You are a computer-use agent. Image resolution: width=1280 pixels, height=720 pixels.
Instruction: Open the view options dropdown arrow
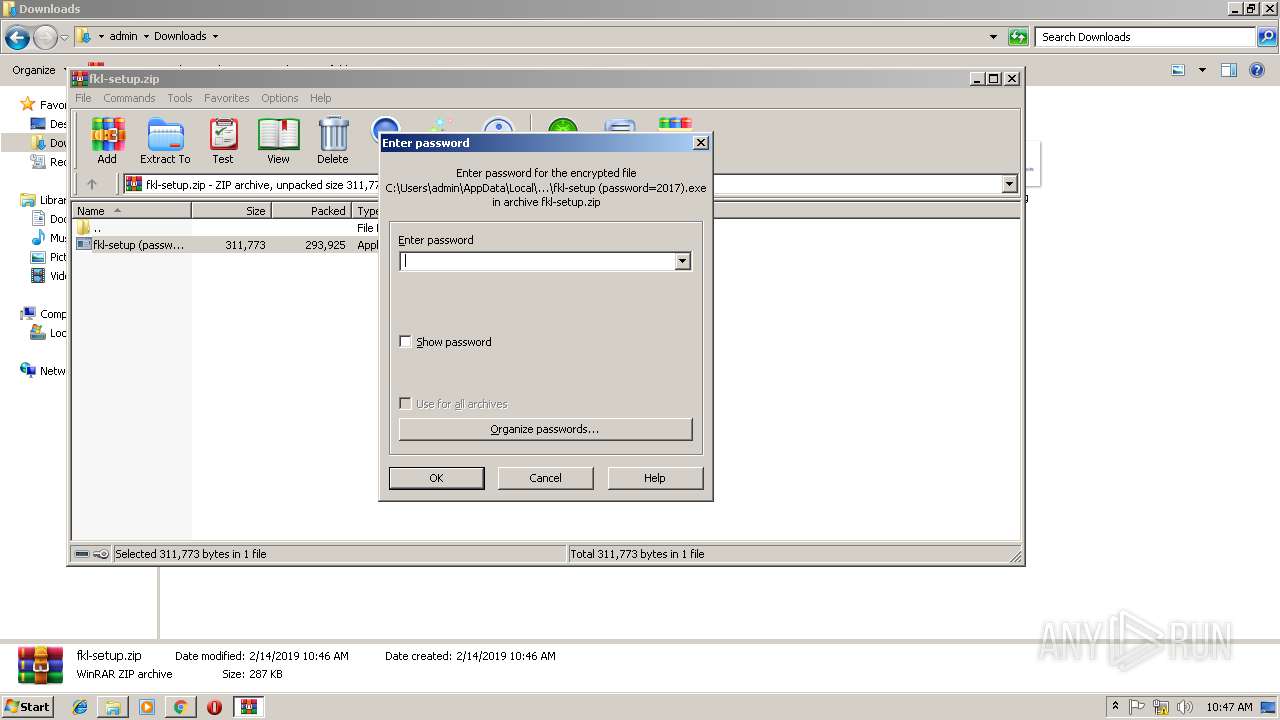[1202, 70]
